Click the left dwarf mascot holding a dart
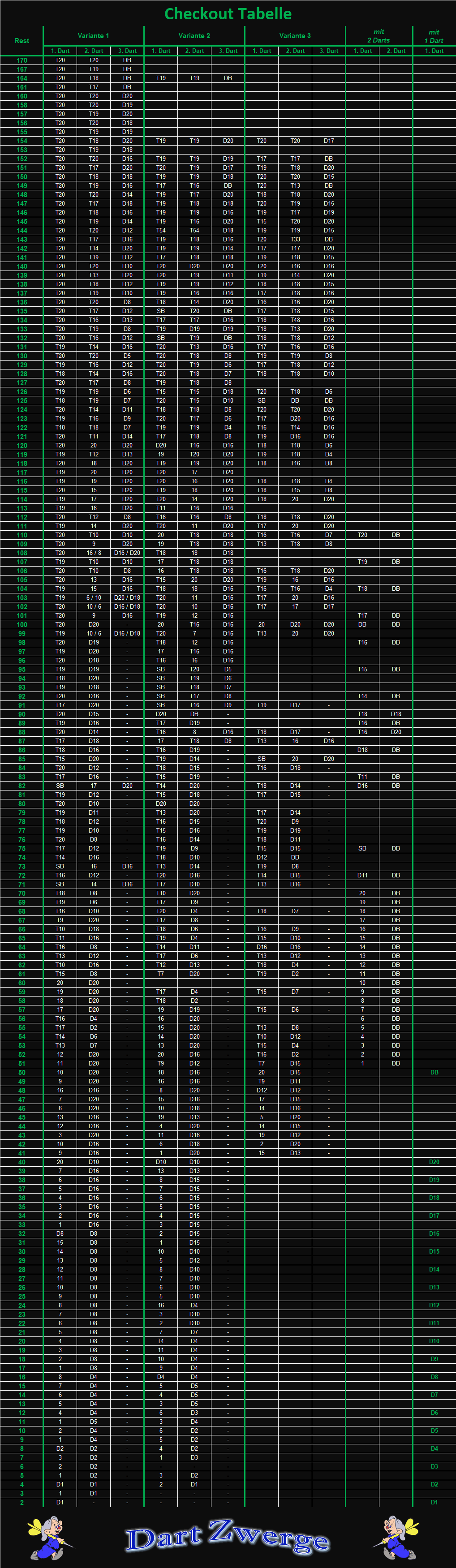This screenshot has height=1568, width=456. click(49, 1538)
